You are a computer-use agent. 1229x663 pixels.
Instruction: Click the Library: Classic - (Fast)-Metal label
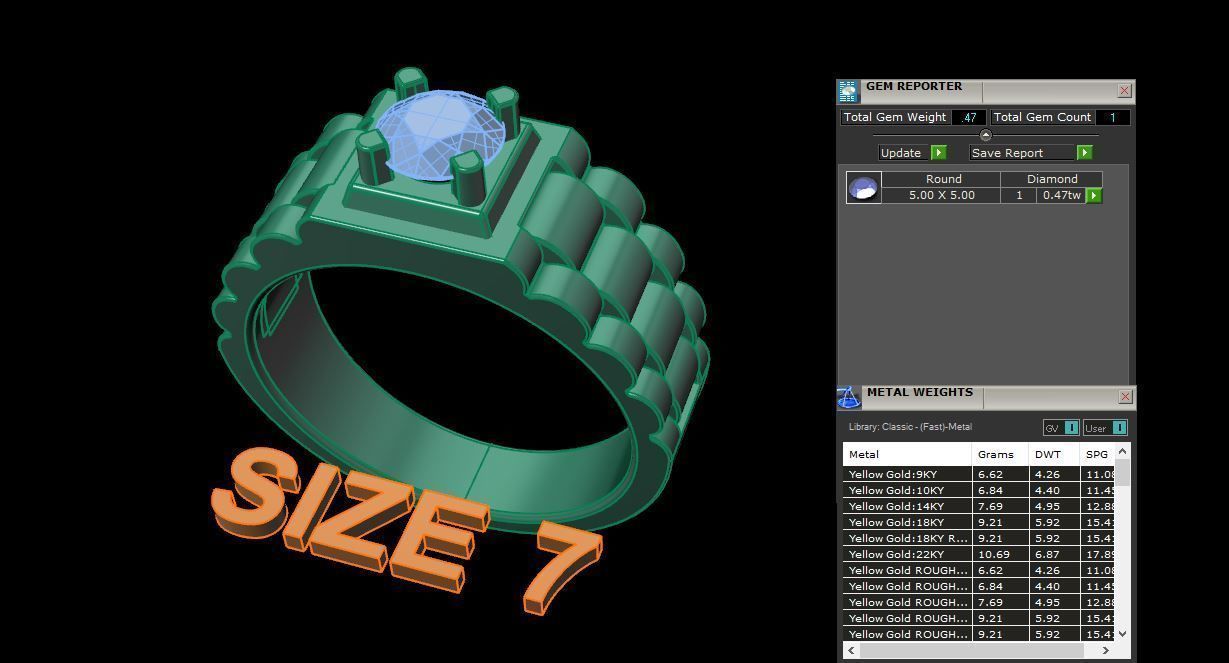(910, 427)
